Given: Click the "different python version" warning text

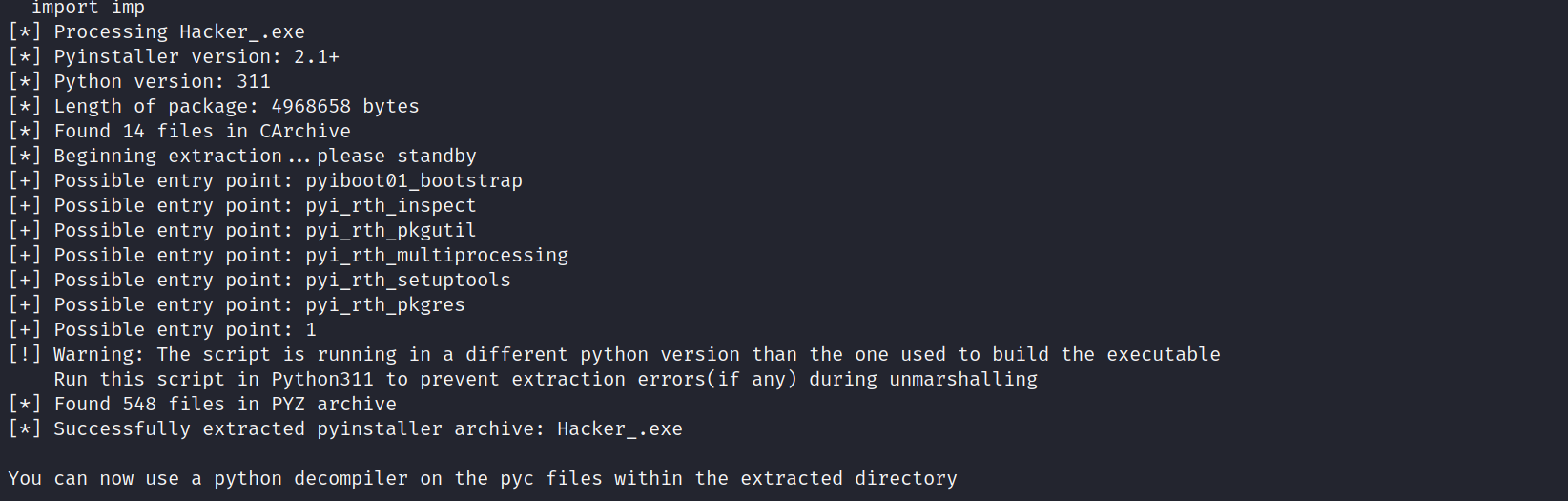Looking at the screenshot, I should [x=601, y=355].
